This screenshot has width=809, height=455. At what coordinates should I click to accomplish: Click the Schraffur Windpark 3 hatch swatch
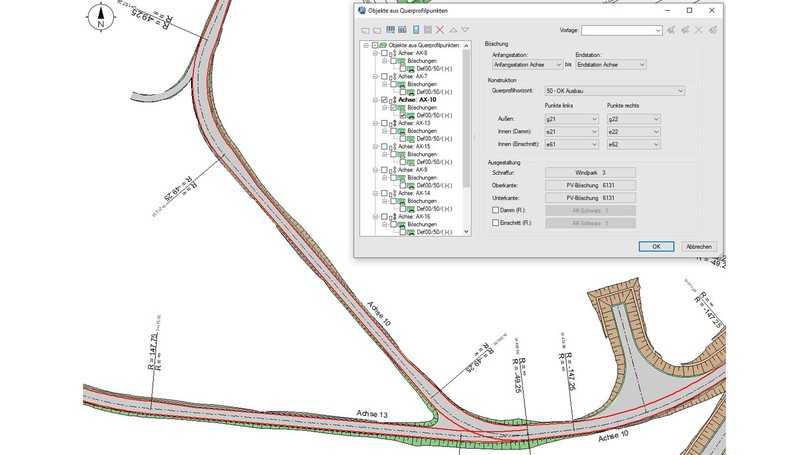click(x=590, y=173)
